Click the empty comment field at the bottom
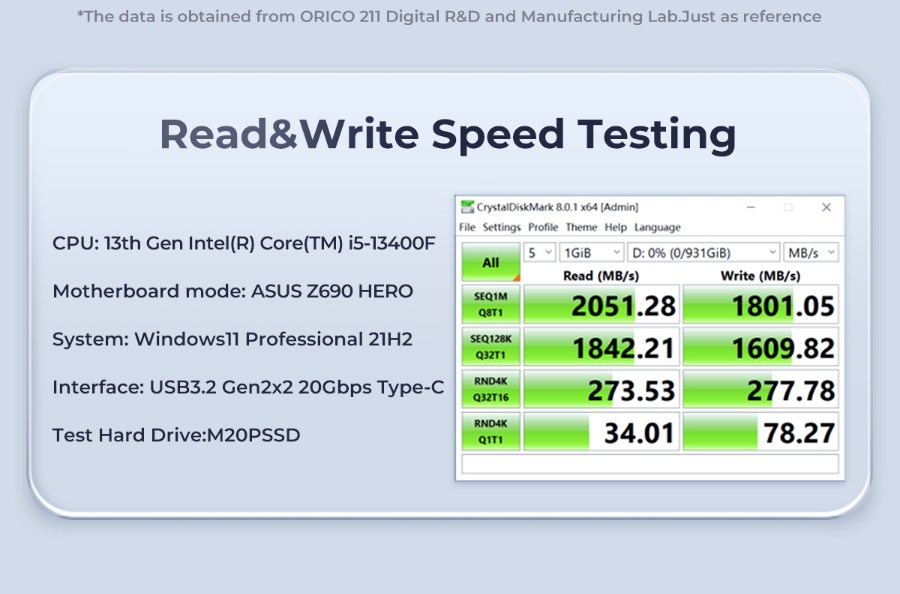 click(649, 464)
